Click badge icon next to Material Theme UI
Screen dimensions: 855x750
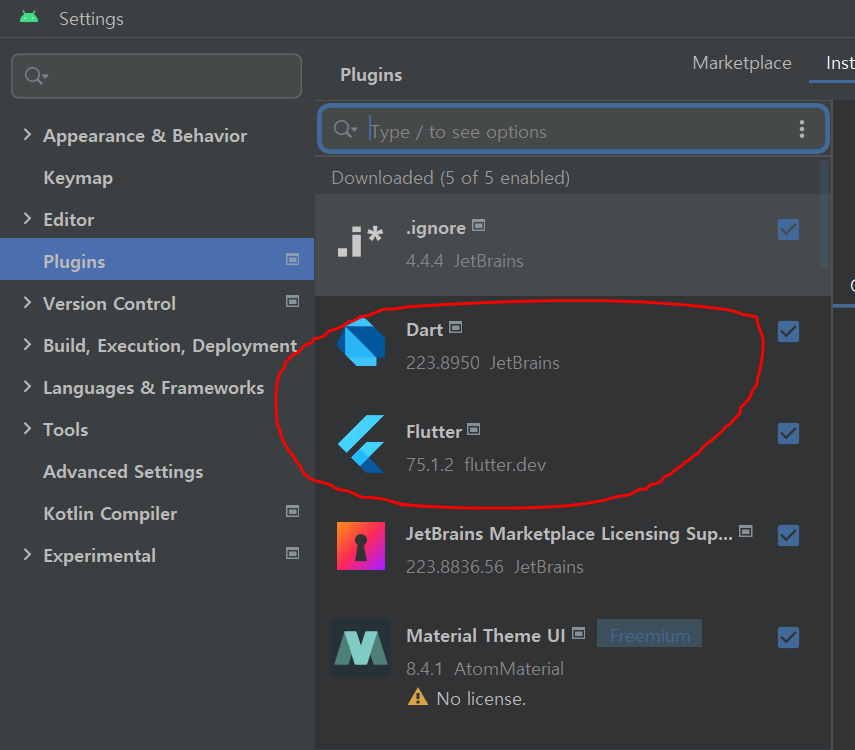(578, 633)
